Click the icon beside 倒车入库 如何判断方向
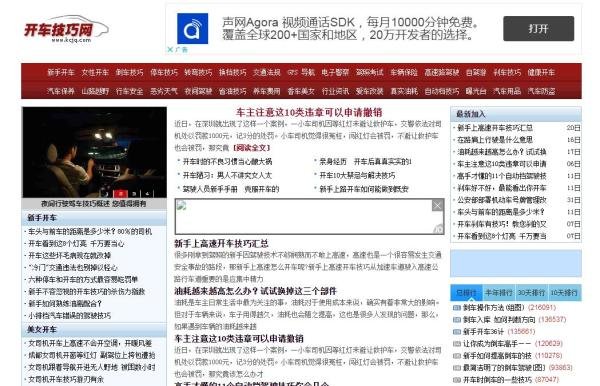Image resolution: width=600 pixels, height=386 pixels. [x=457, y=319]
